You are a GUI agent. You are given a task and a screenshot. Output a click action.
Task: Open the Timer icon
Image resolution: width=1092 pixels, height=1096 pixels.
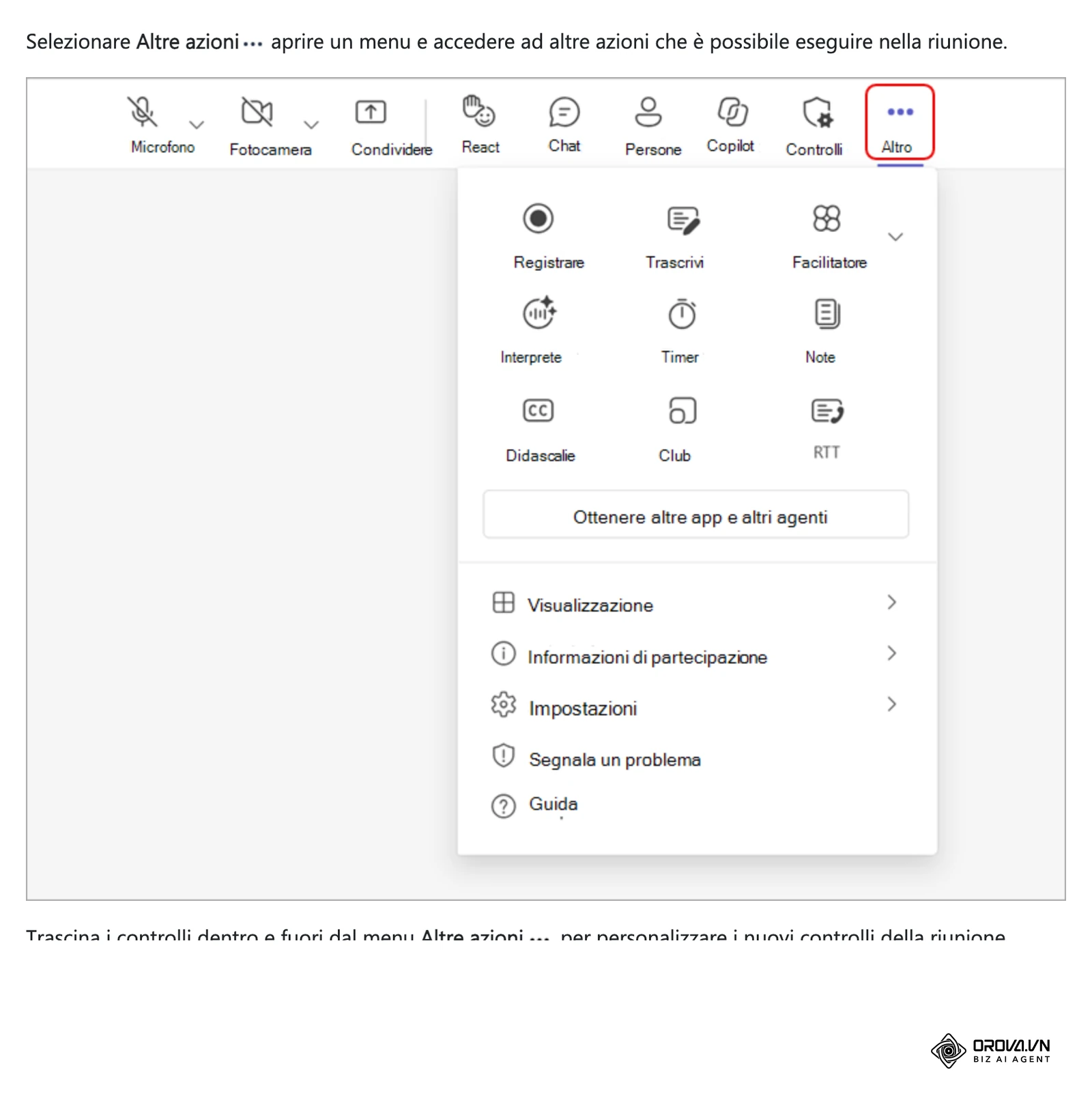pyautogui.click(x=682, y=313)
